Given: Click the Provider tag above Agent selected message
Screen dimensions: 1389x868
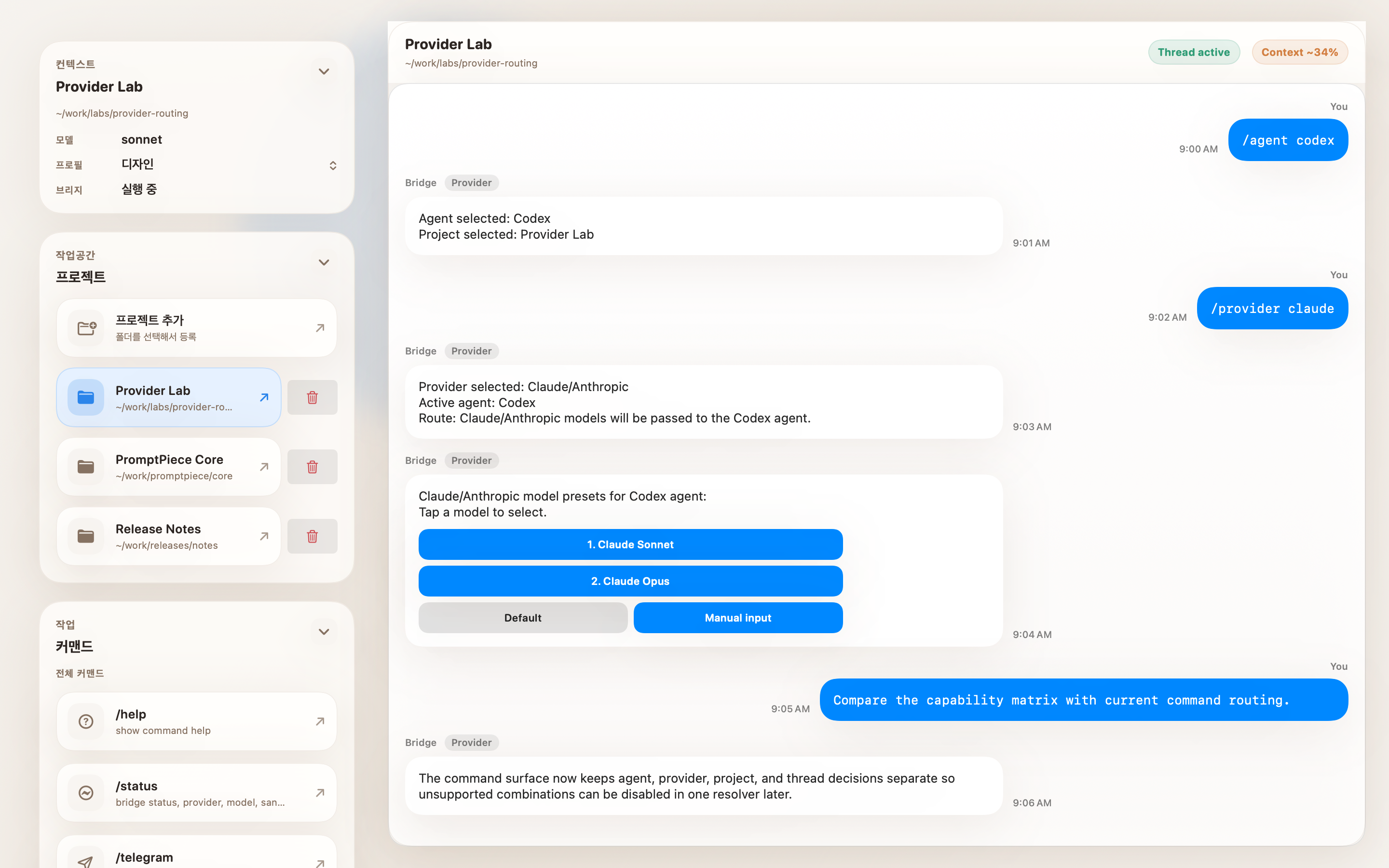Looking at the screenshot, I should [471, 183].
